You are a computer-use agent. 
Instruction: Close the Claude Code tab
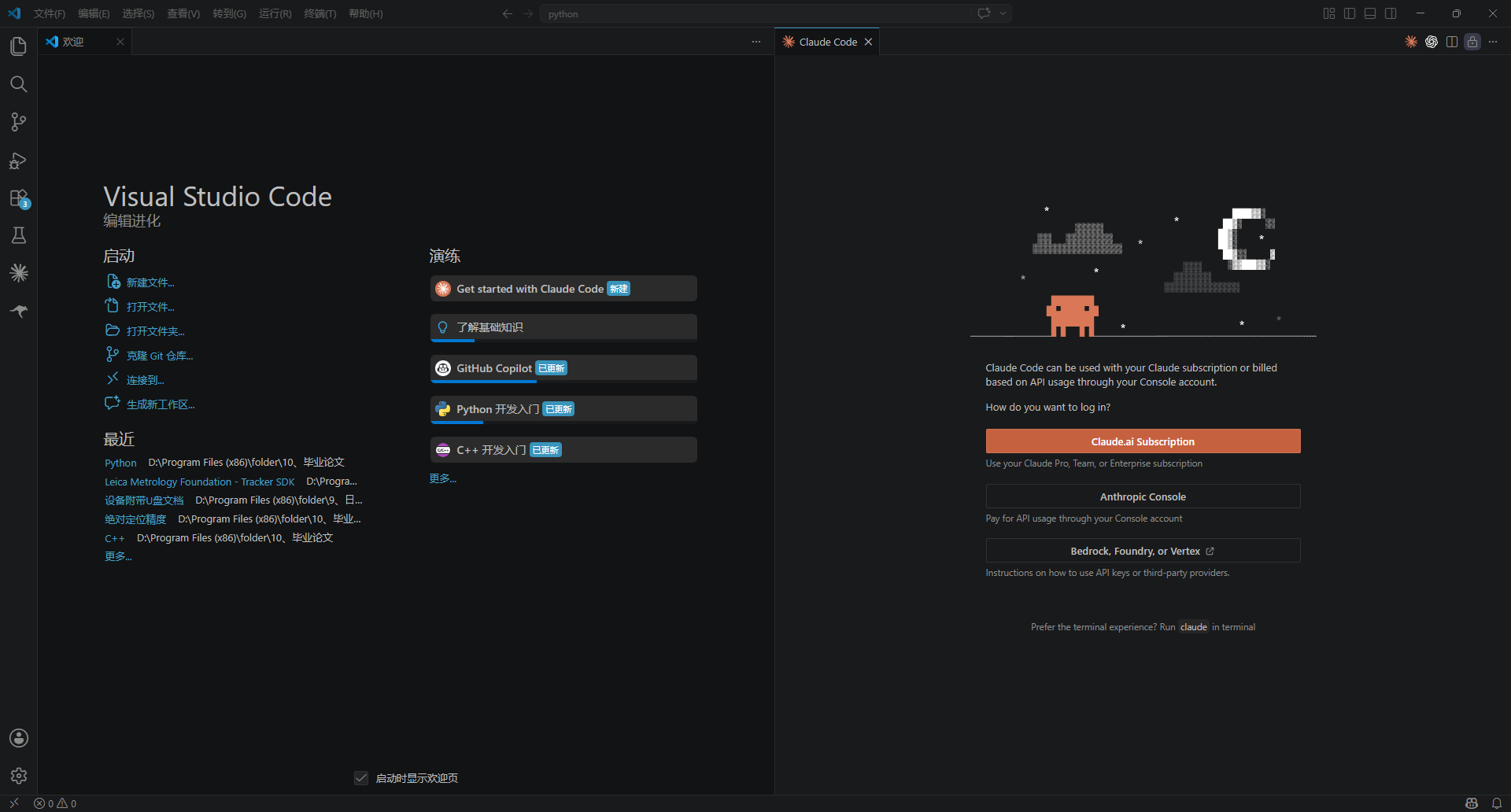tap(868, 42)
